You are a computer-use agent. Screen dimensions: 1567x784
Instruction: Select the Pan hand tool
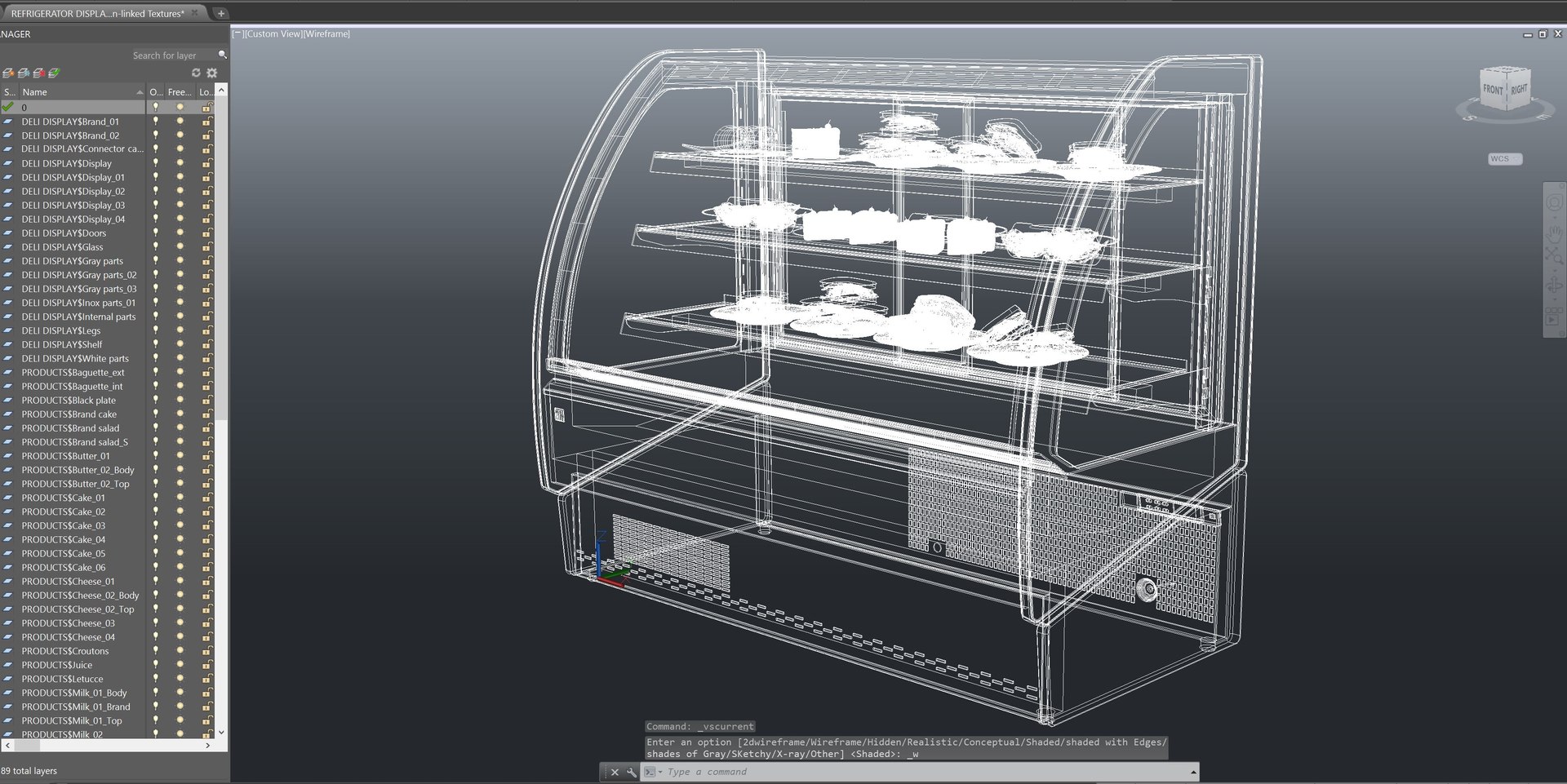click(1554, 234)
